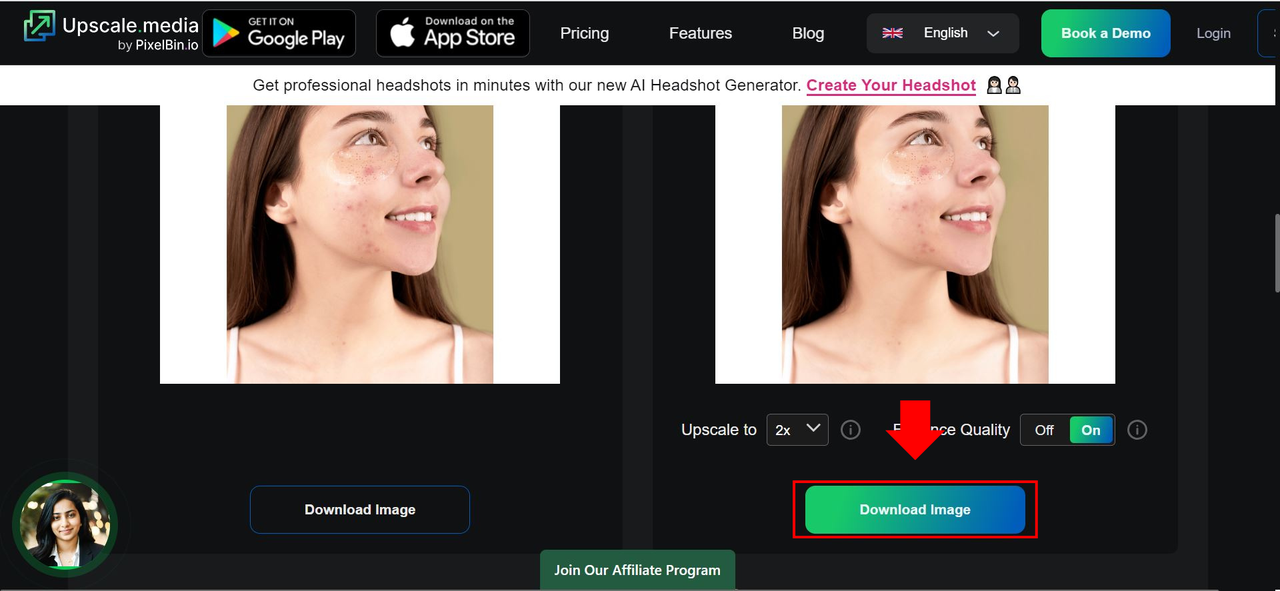
Task: Follow the Create Your Headshot link
Action: (x=891, y=85)
